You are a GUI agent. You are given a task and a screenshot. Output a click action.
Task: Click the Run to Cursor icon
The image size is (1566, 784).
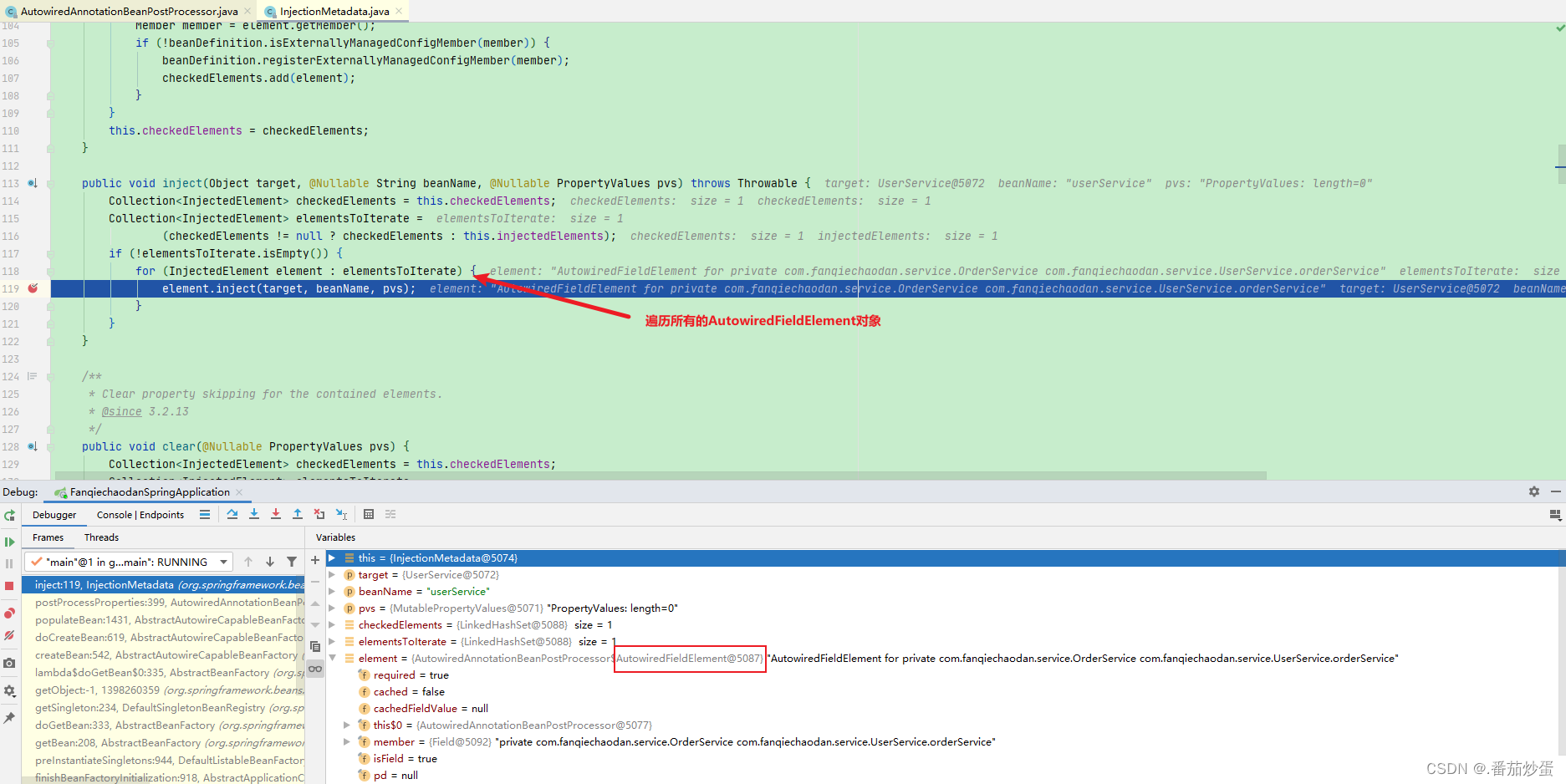click(x=341, y=515)
